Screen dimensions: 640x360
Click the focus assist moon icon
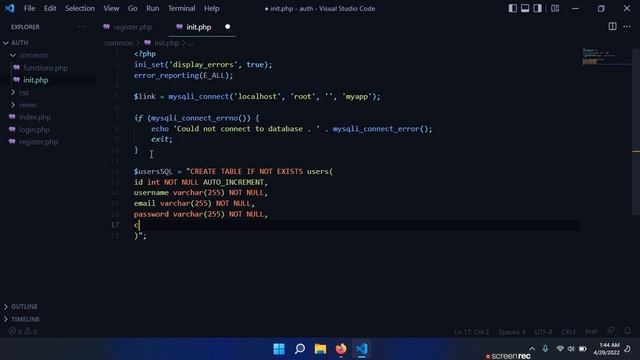click(x=628, y=349)
